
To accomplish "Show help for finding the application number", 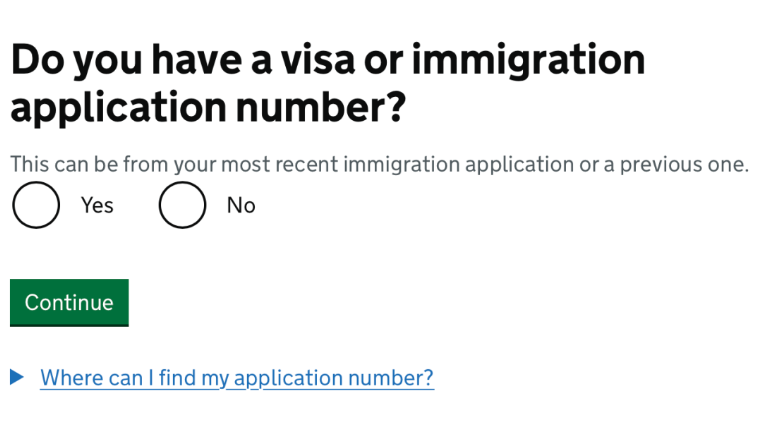I will (x=237, y=378).
